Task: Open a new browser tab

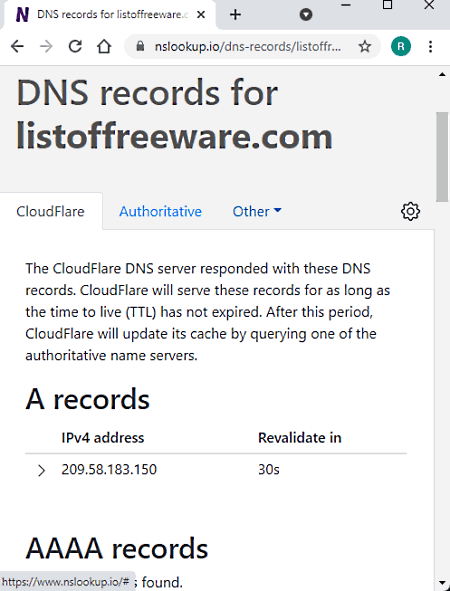Action: point(235,15)
